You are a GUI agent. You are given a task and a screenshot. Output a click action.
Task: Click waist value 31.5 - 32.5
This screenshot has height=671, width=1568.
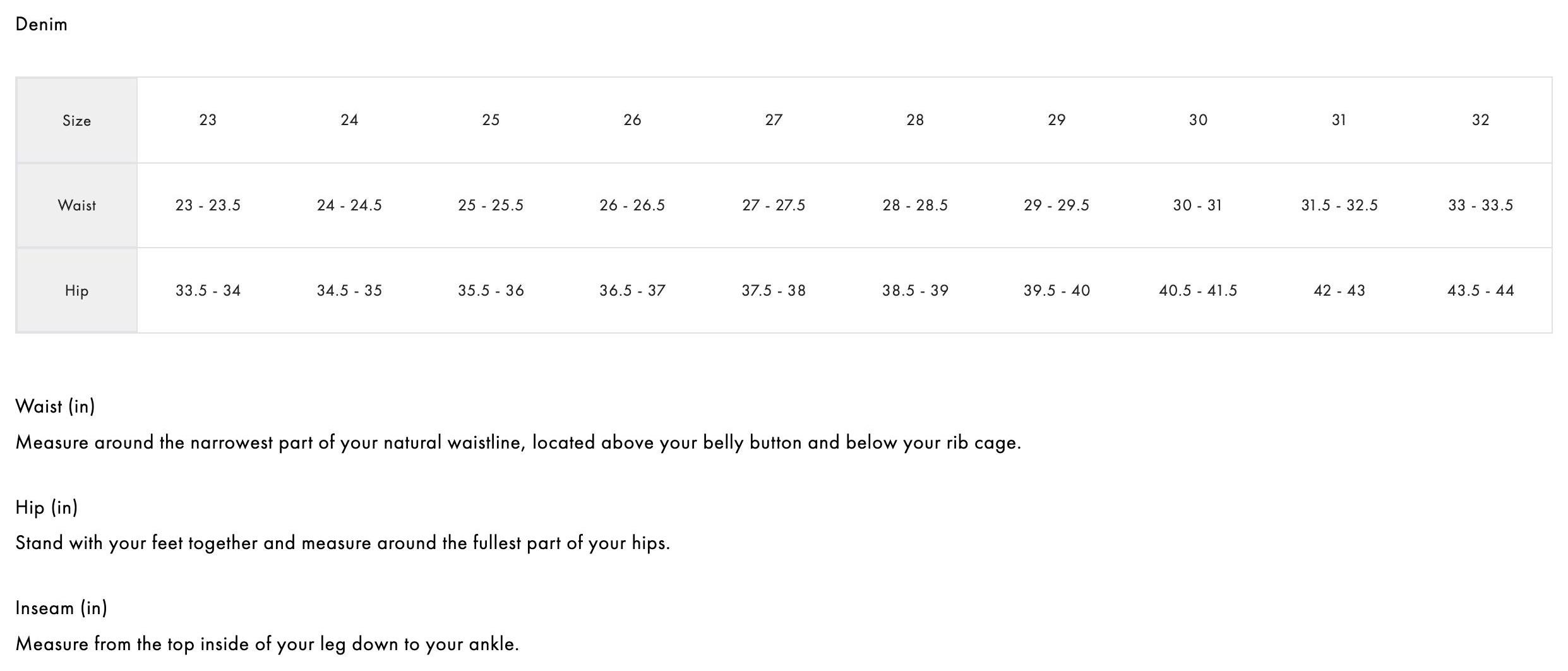[1339, 205]
